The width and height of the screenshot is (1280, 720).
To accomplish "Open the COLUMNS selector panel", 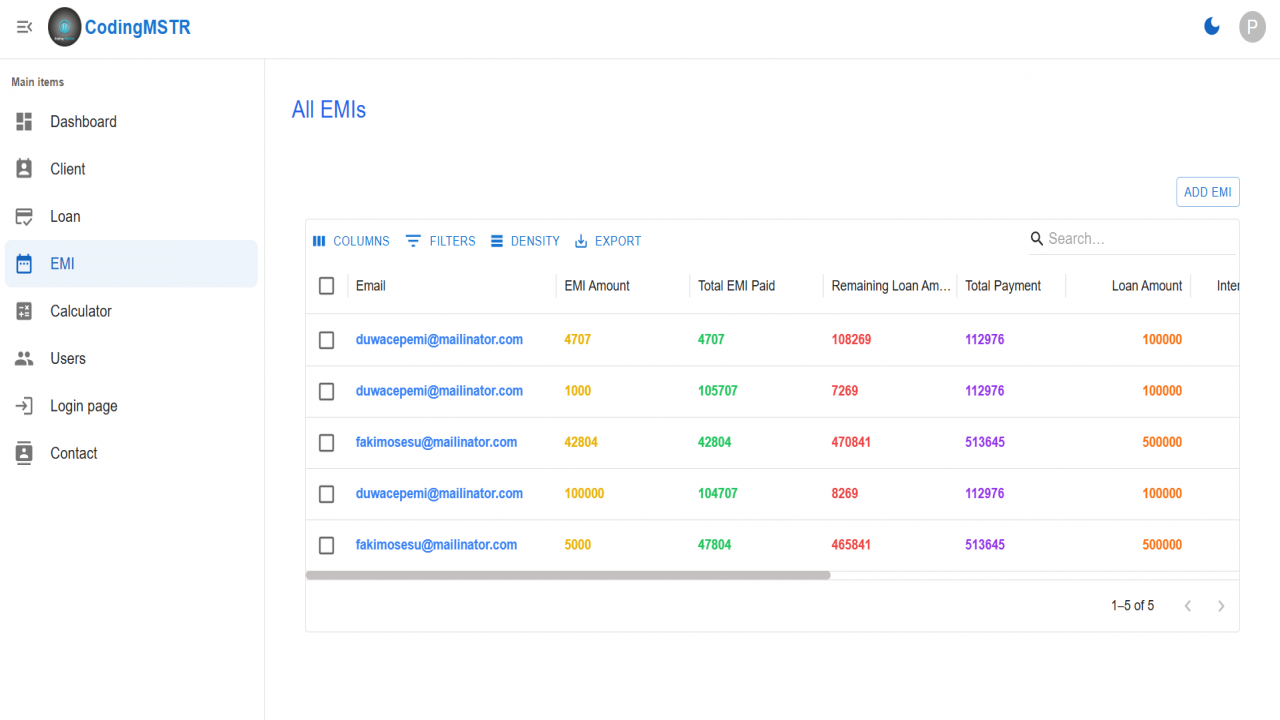I will (351, 241).
